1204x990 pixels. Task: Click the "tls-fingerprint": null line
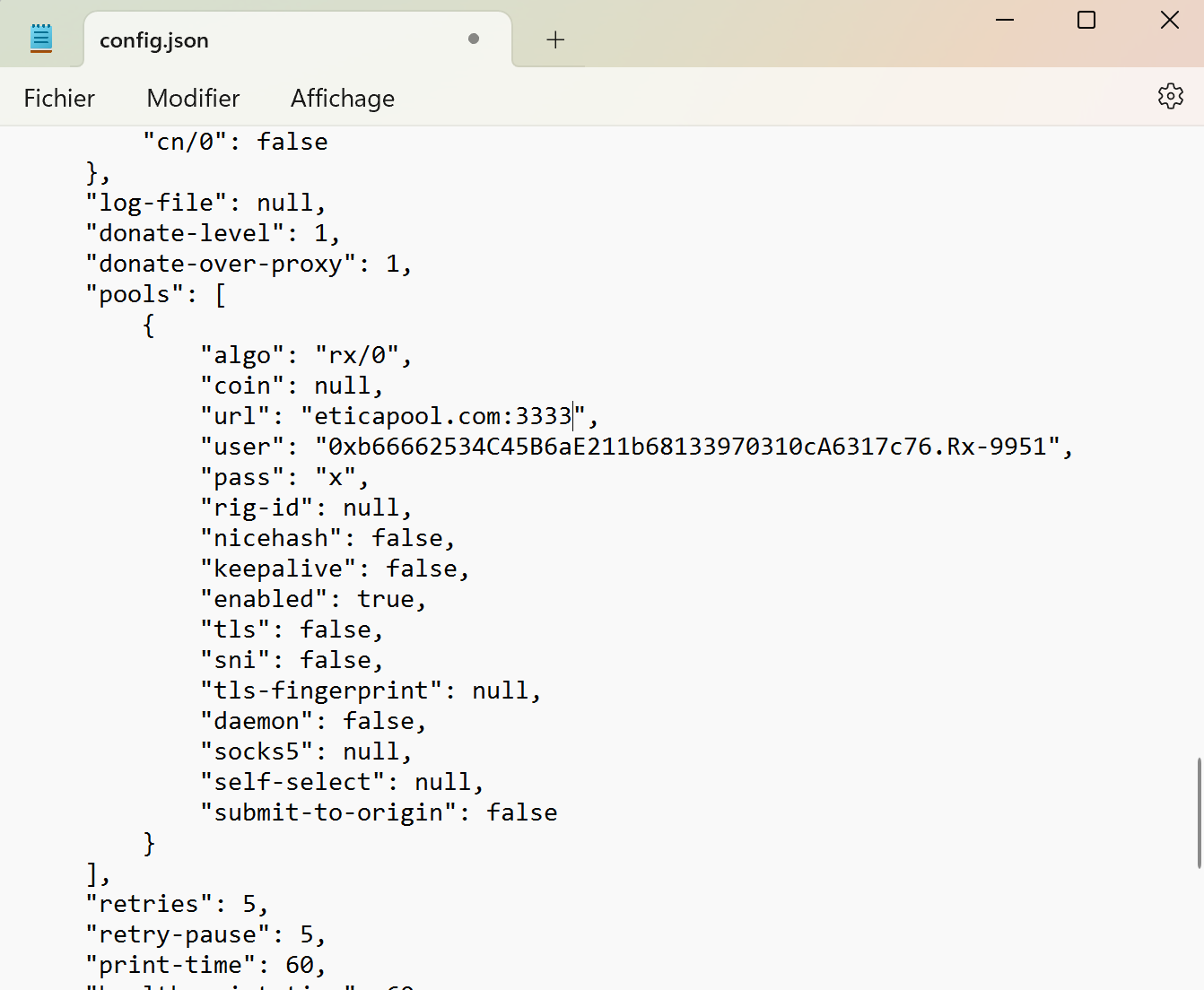(371, 691)
